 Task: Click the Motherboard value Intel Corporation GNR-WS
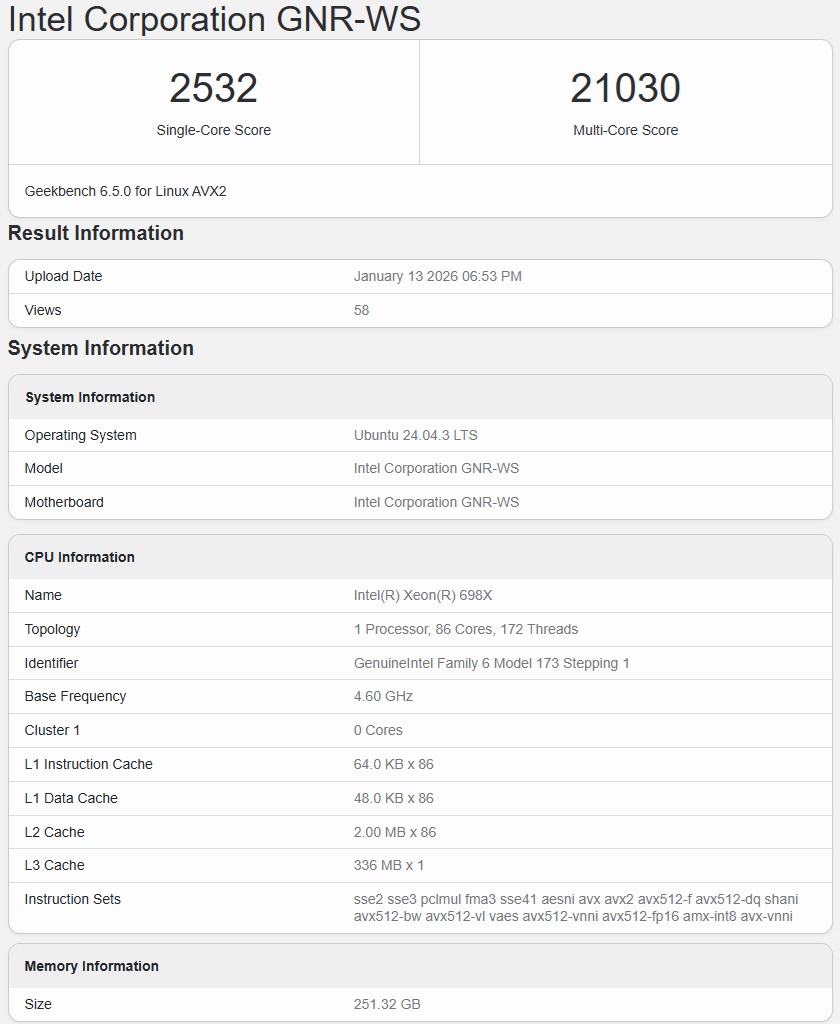436,502
